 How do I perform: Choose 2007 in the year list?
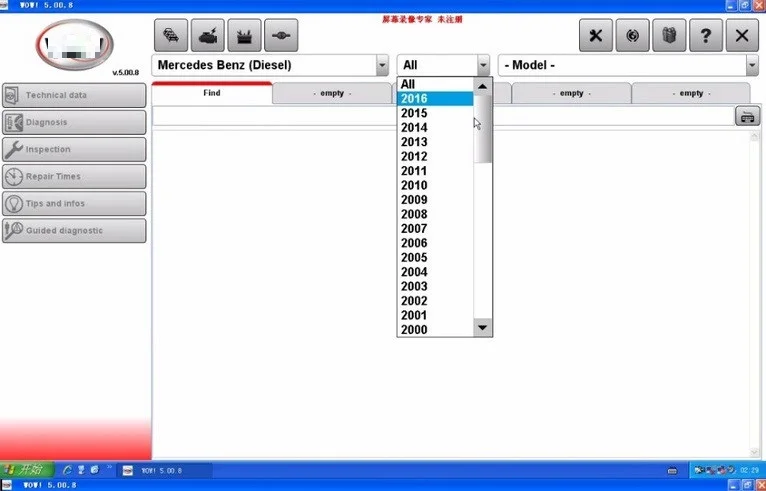[435, 229]
